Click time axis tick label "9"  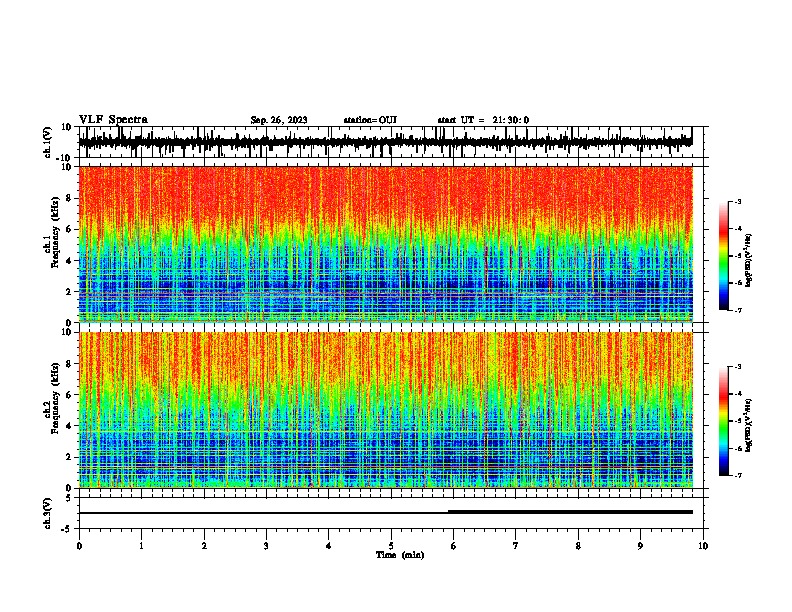[640, 545]
